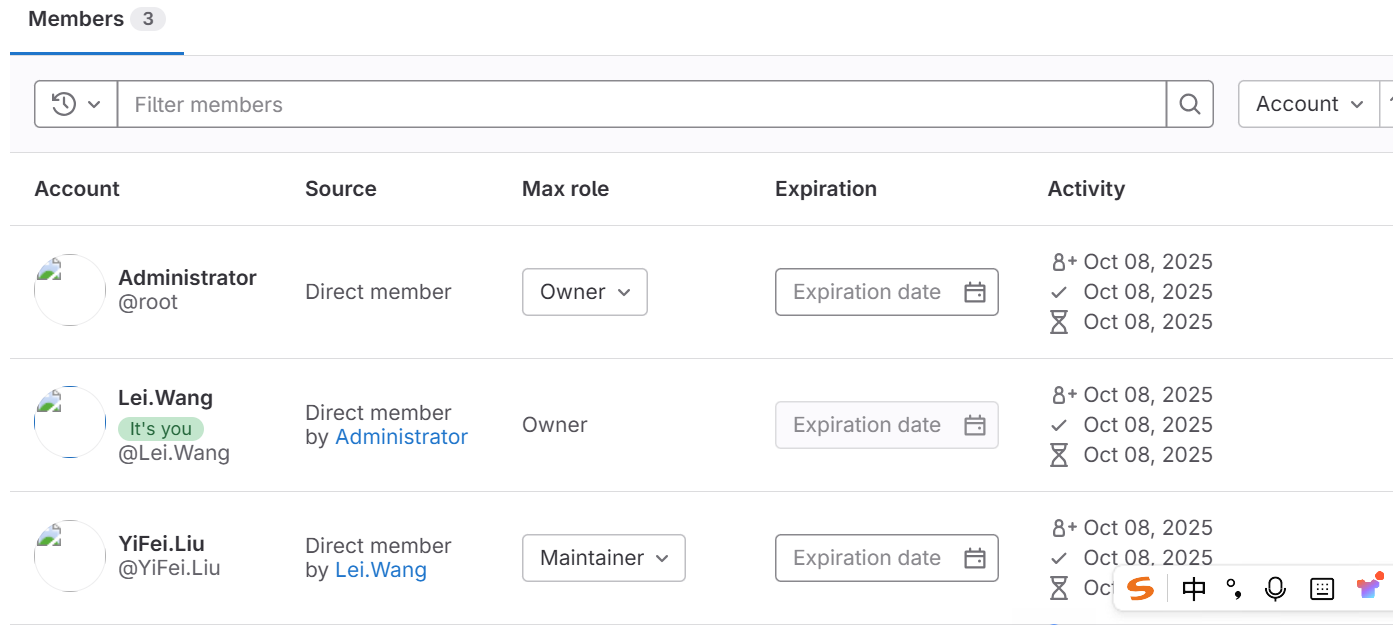The height and width of the screenshot is (625, 1393).
Task: Focus the Filter members search field
Action: (x=640, y=104)
